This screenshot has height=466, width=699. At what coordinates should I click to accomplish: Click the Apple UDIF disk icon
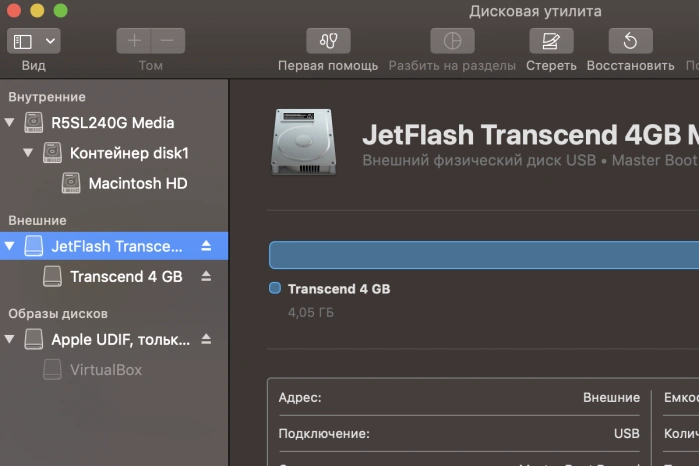click(x=33, y=339)
